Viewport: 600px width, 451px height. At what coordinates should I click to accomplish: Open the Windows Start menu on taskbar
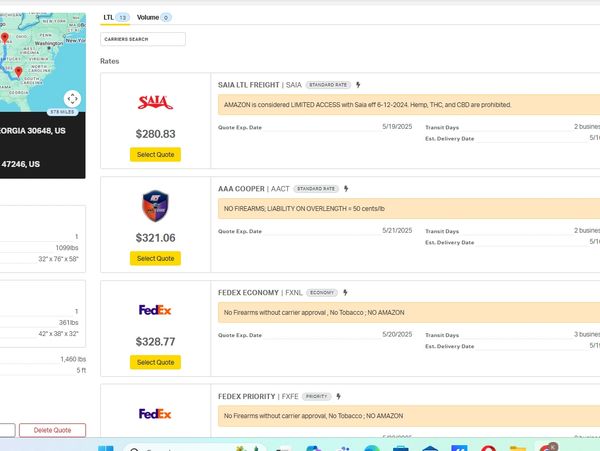click(106, 446)
